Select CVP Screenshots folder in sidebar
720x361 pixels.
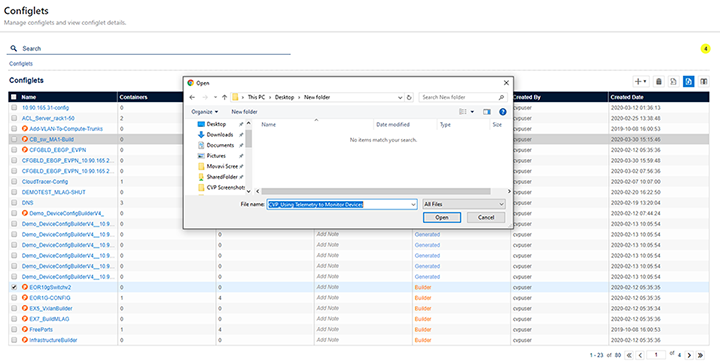tap(225, 187)
